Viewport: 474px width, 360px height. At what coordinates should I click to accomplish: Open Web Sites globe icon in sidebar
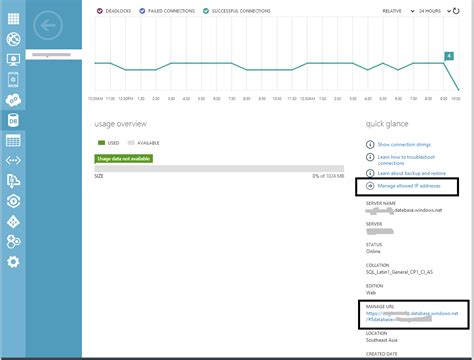click(13, 39)
